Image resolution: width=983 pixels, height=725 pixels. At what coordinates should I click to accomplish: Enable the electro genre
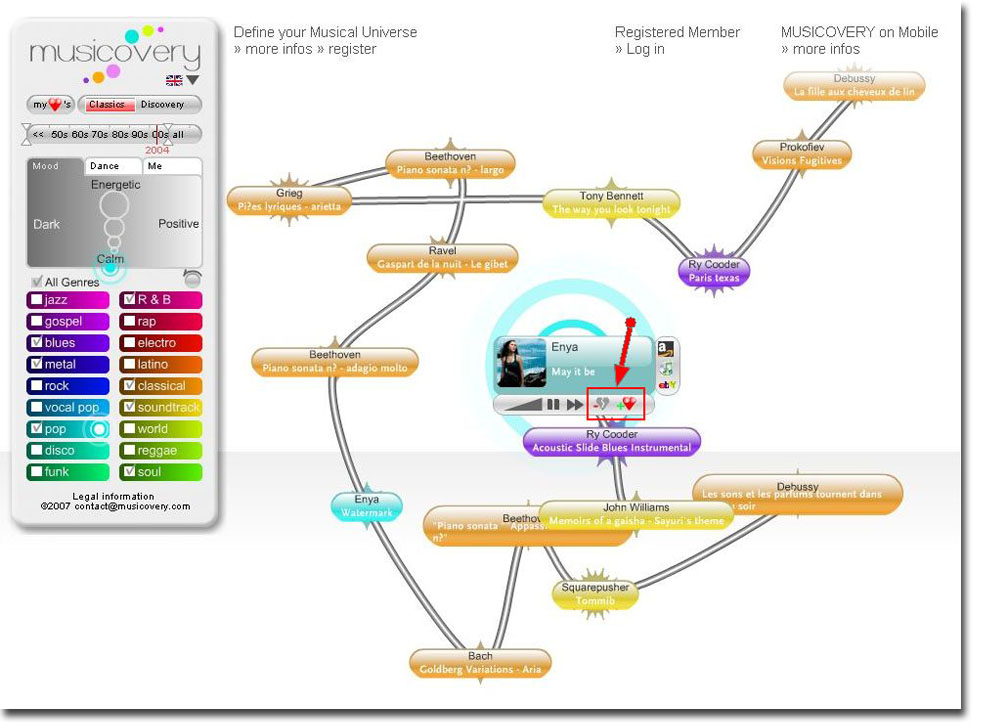(130, 342)
